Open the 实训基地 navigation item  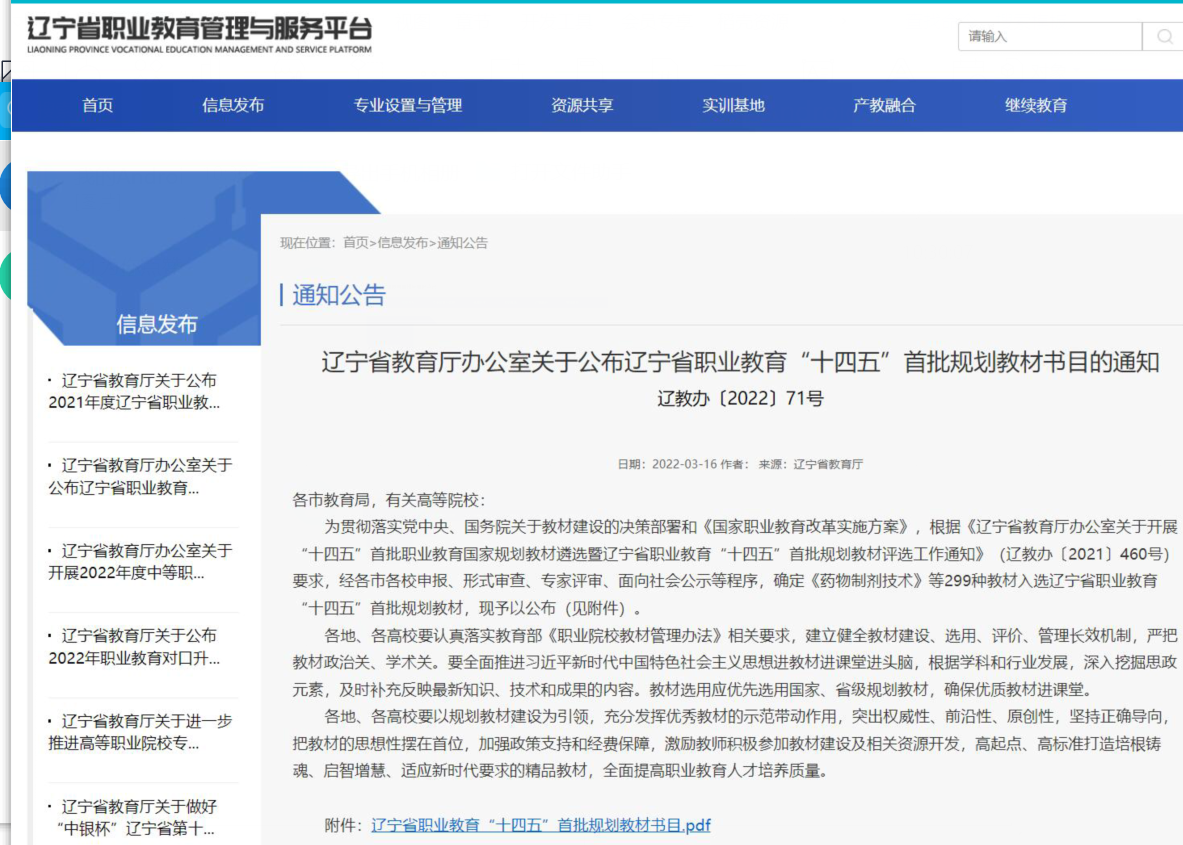[x=733, y=106]
